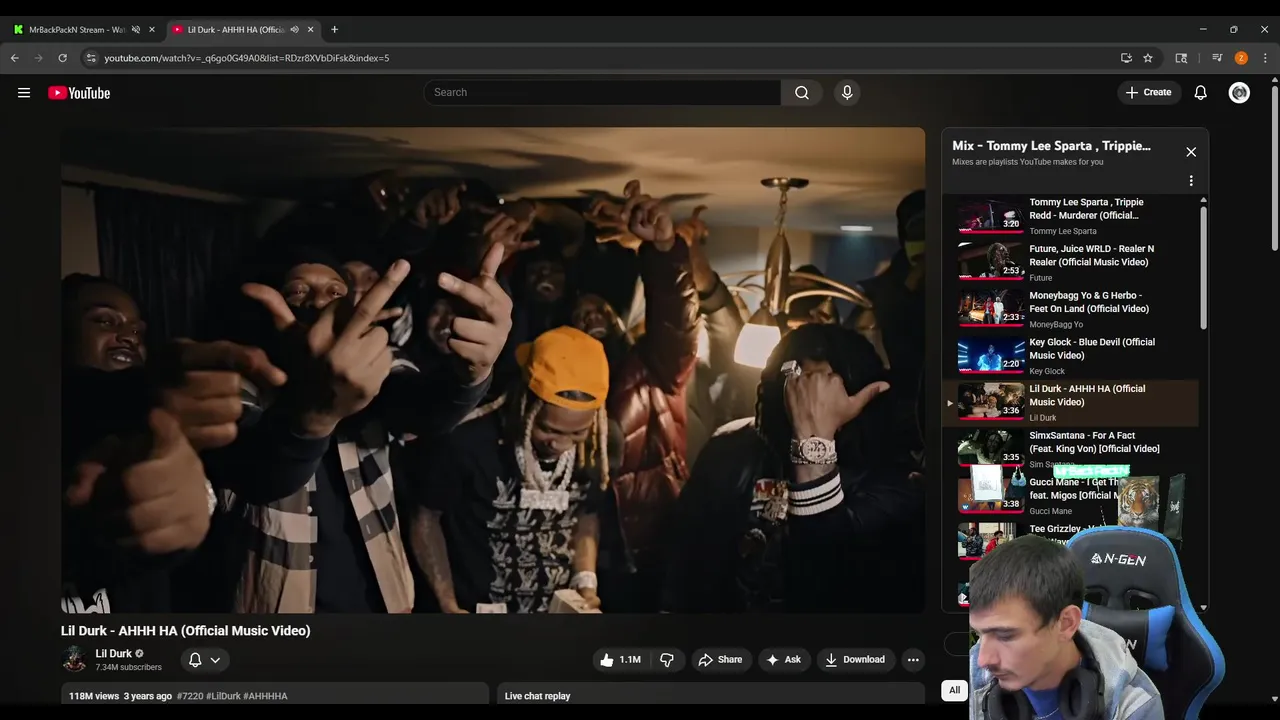Bookmark this page with the star
The height and width of the screenshot is (720, 1280).
1148,58
